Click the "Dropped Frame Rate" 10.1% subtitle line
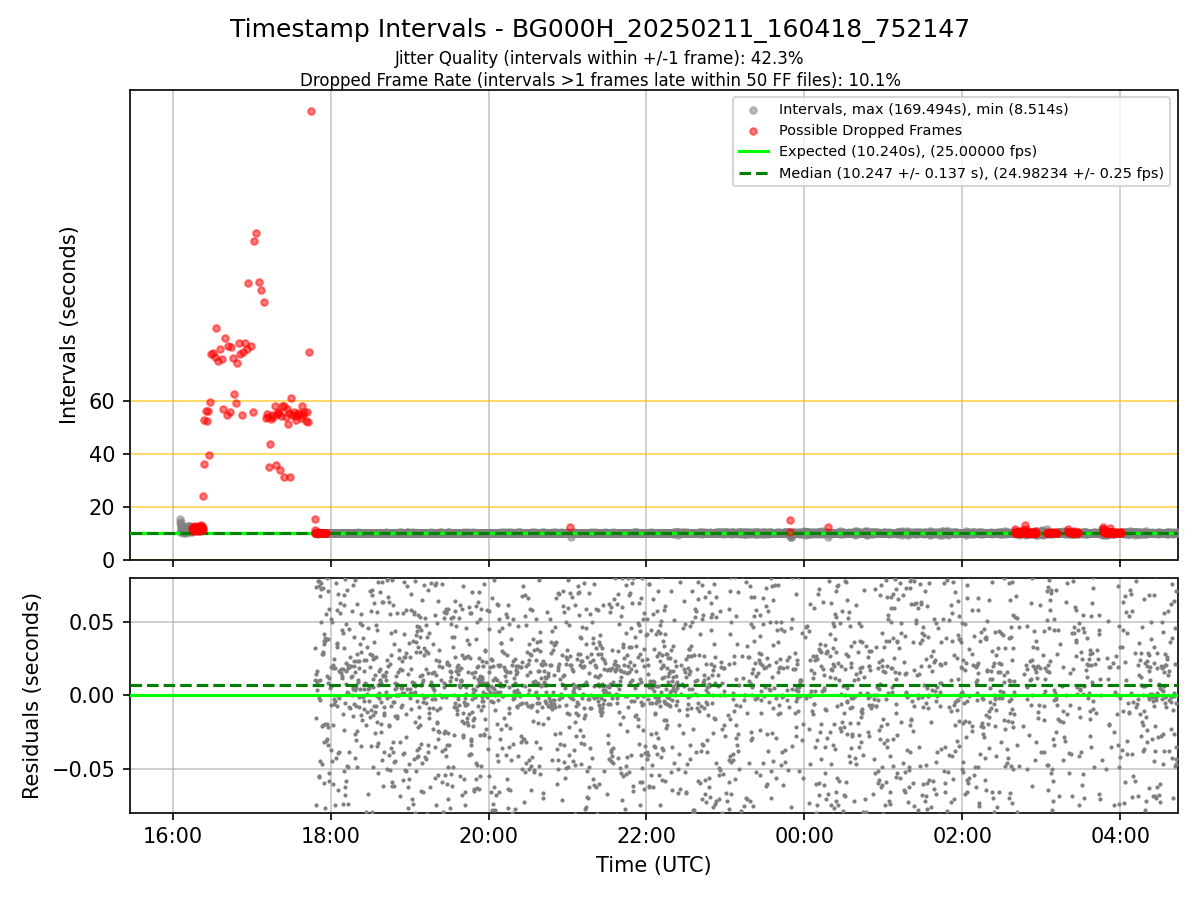 (x=600, y=80)
